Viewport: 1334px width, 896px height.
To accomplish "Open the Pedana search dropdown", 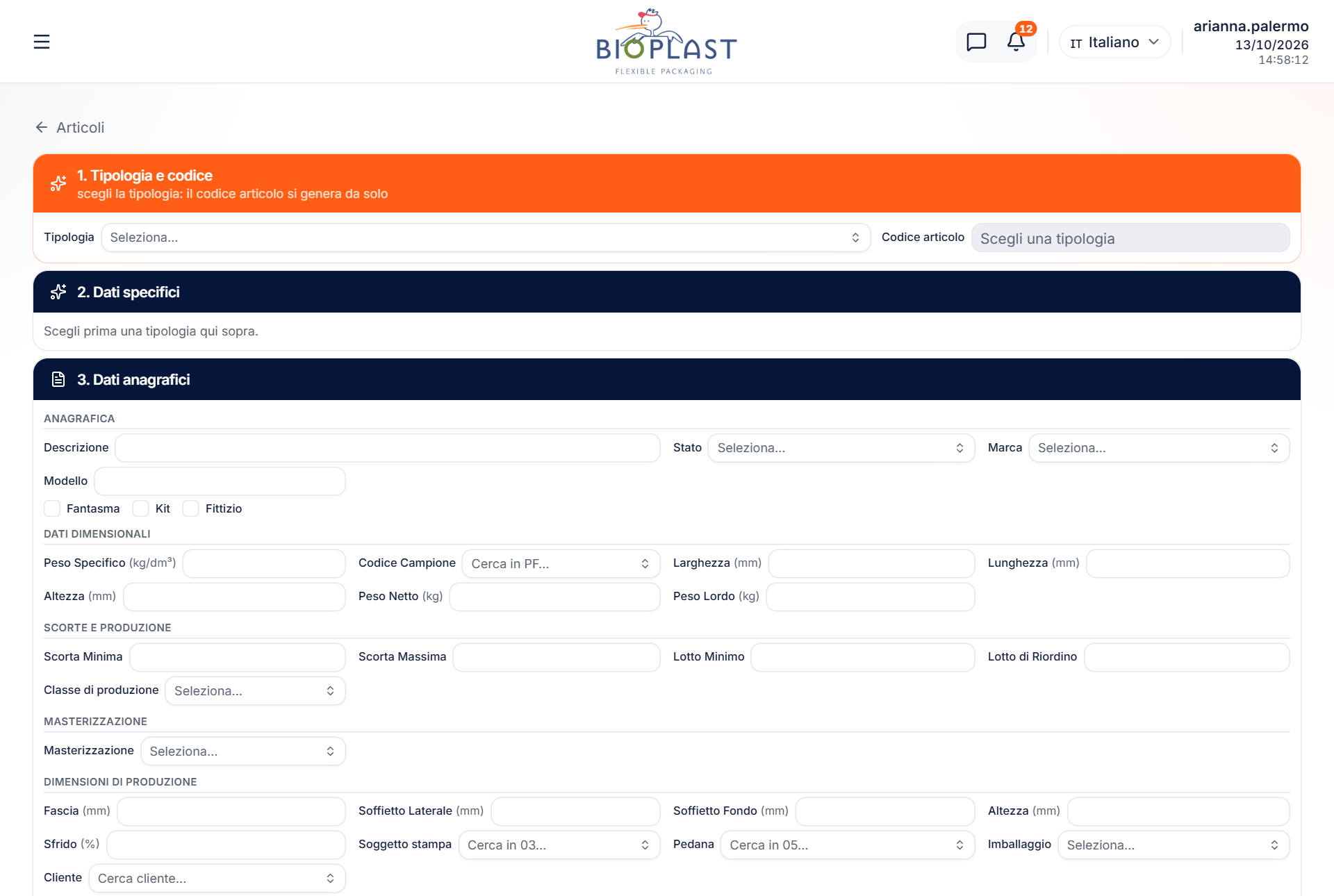I will coord(848,845).
